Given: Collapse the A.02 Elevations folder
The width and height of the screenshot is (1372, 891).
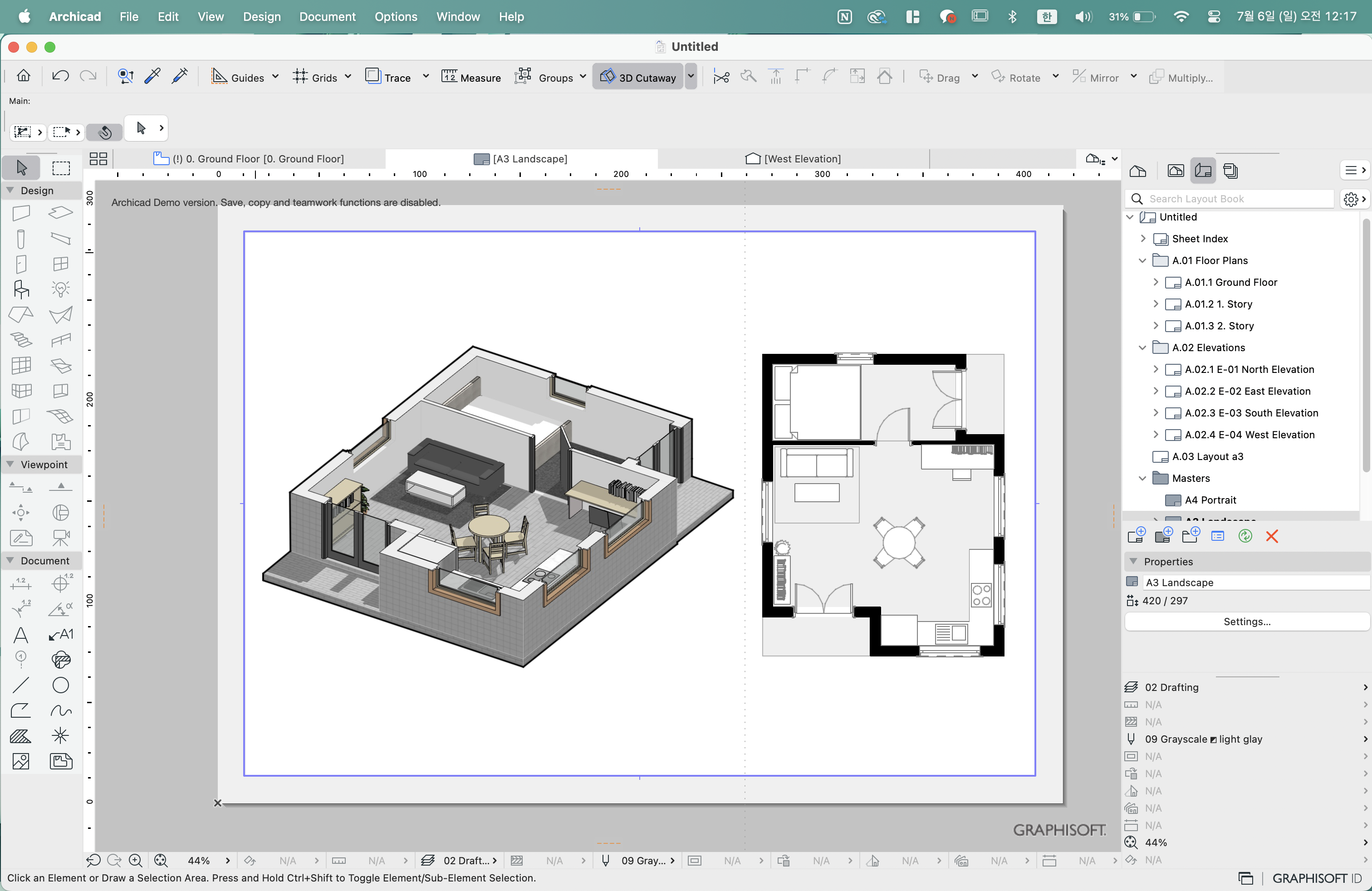Looking at the screenshot, I should click(x=1142, y=348).
